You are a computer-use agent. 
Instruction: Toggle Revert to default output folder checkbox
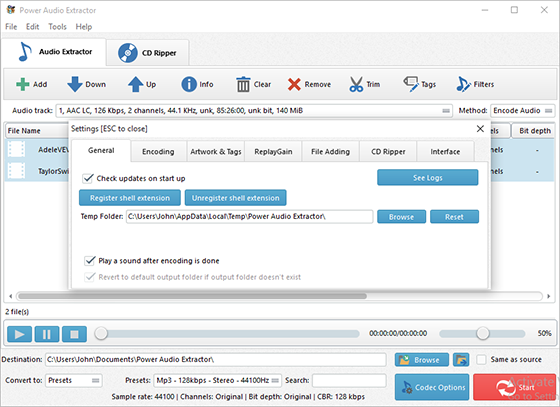click(90, 277)
